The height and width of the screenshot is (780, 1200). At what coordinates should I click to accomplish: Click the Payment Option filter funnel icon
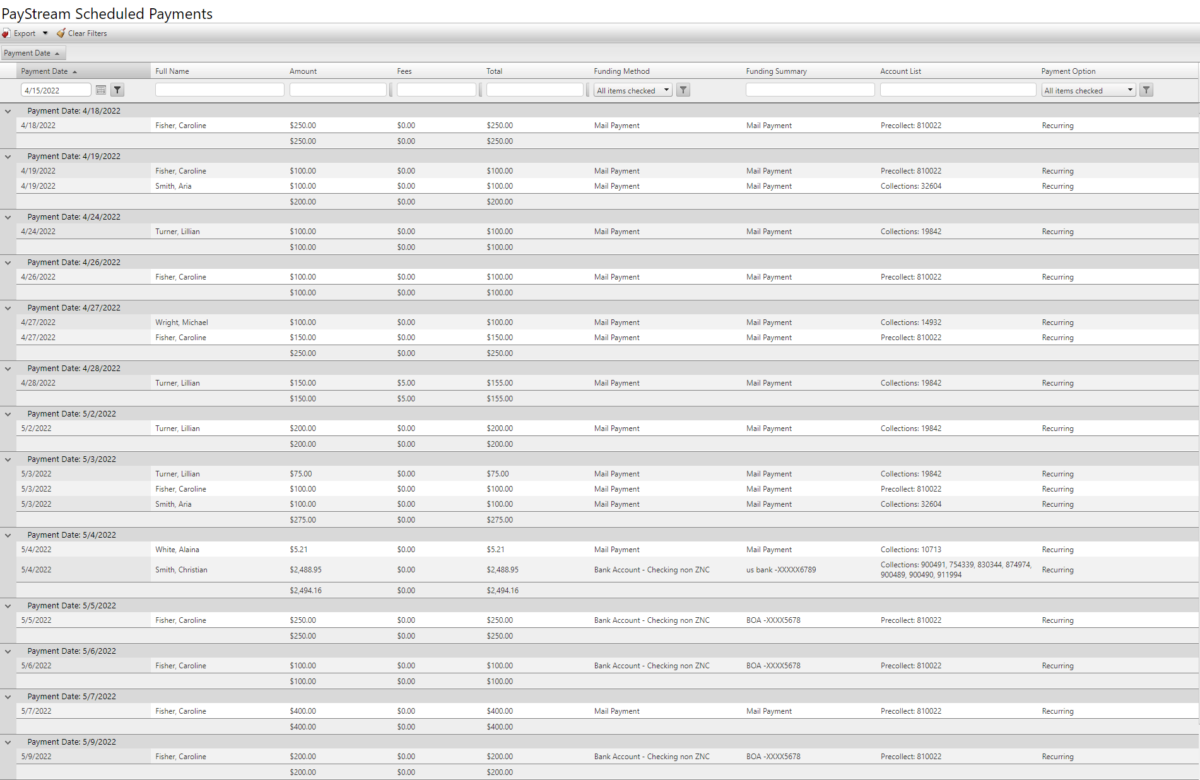click(1146, 90)
